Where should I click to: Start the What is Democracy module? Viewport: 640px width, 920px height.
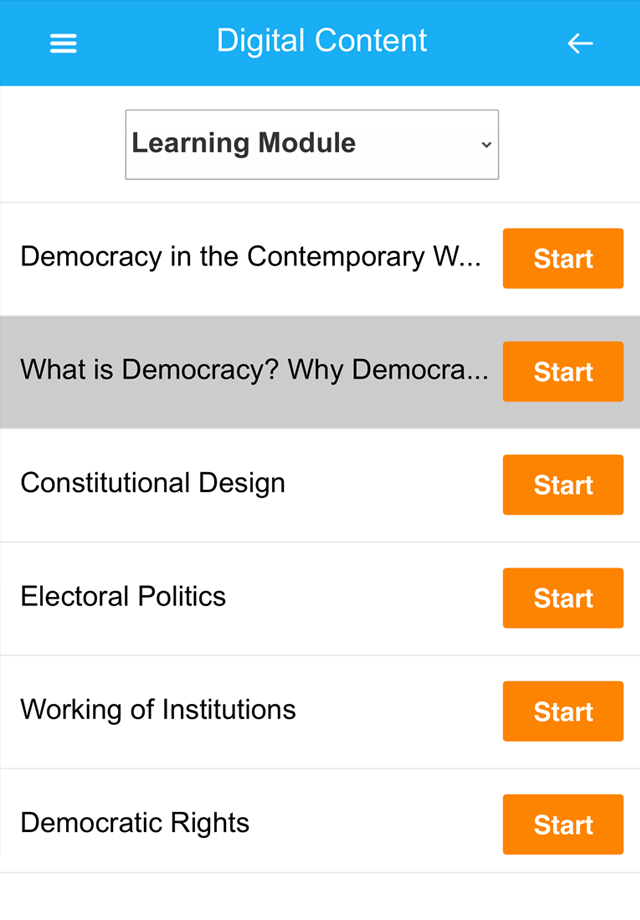tap(562, 371)
